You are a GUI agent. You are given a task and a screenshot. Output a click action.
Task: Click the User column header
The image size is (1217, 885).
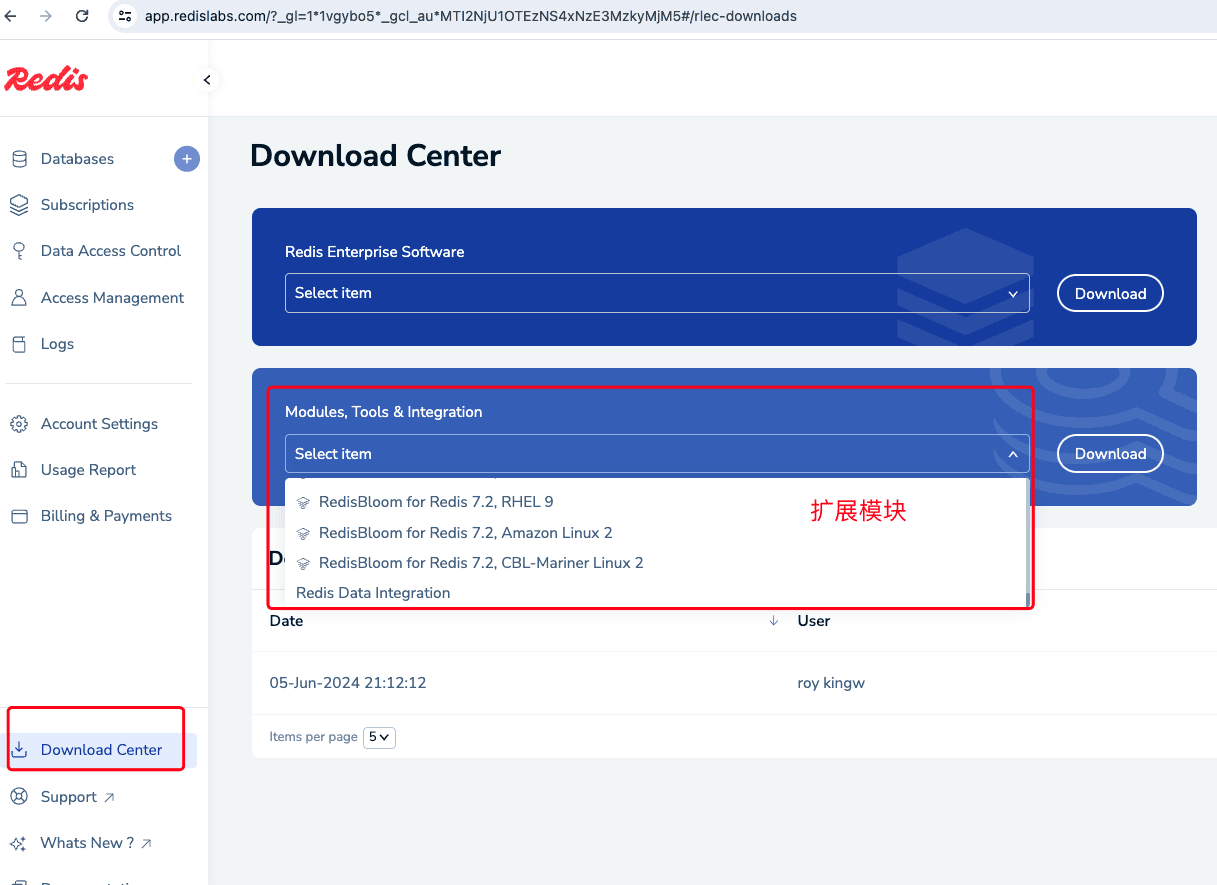(814, 621)
